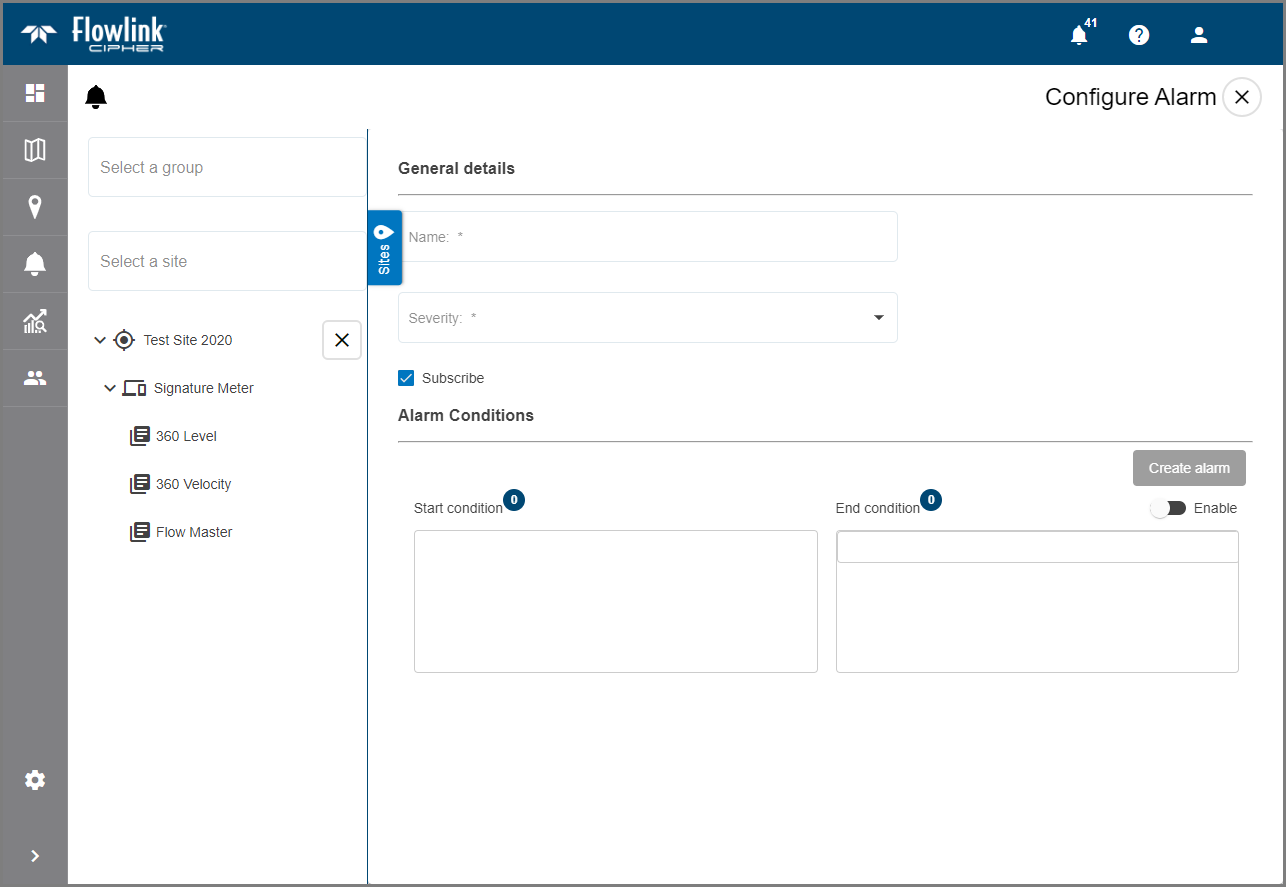Expand the left sidebar navigation arrow
This screenshot has height=887, width=1286.
click(x=35, y=856)
